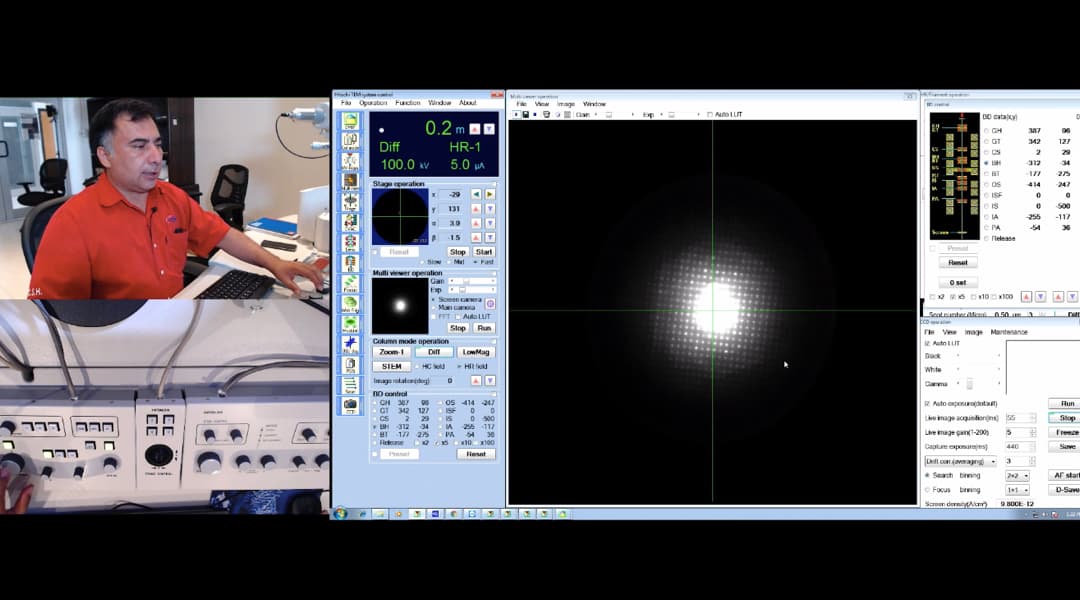Viewport: 1080px width, 600px height.
Task: Enable Auto LUT in the Multi viewer toolbar
Action: pos(710,114)
